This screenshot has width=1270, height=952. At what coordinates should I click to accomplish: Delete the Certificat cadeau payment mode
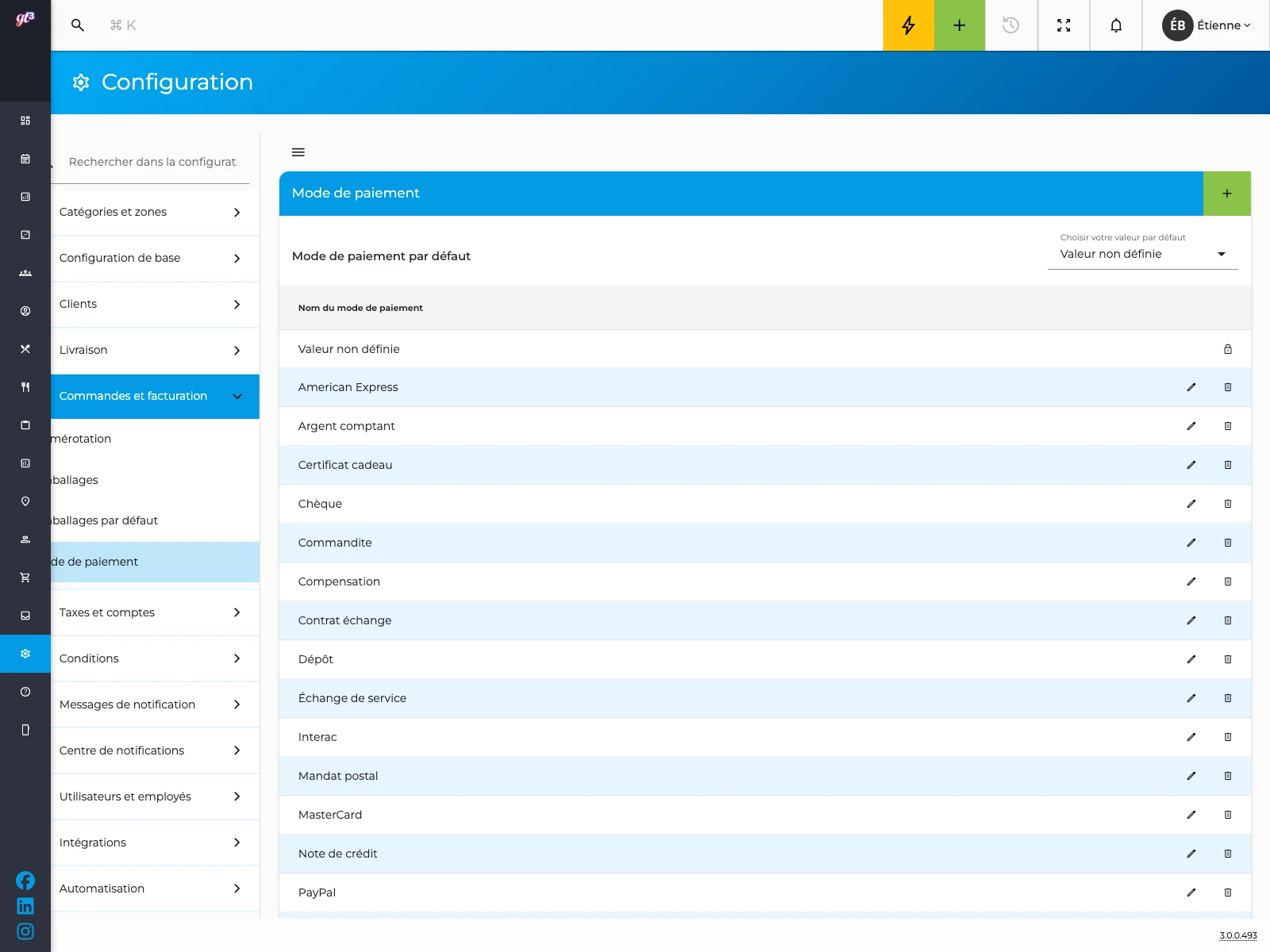1228,465
